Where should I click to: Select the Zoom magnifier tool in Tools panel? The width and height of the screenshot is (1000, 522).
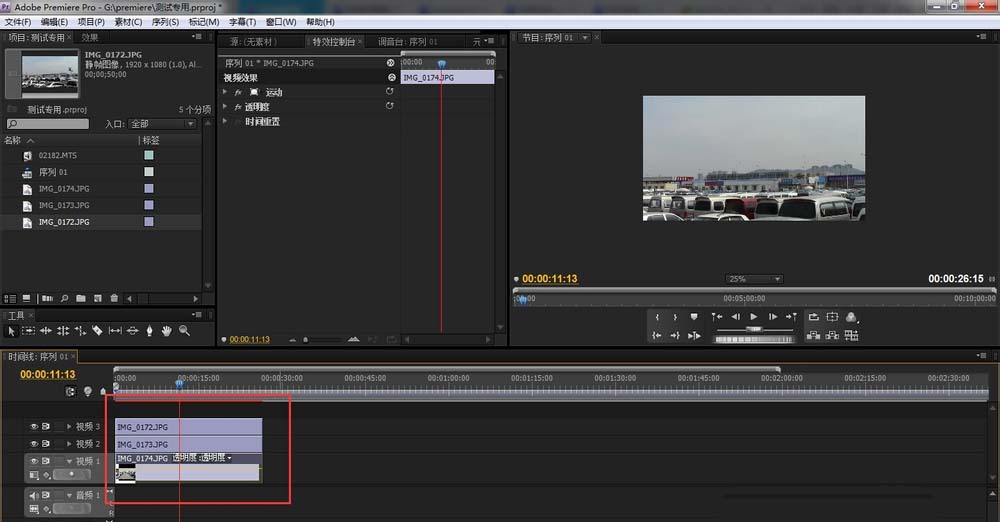pyautogui.click(x=184, y=330)
